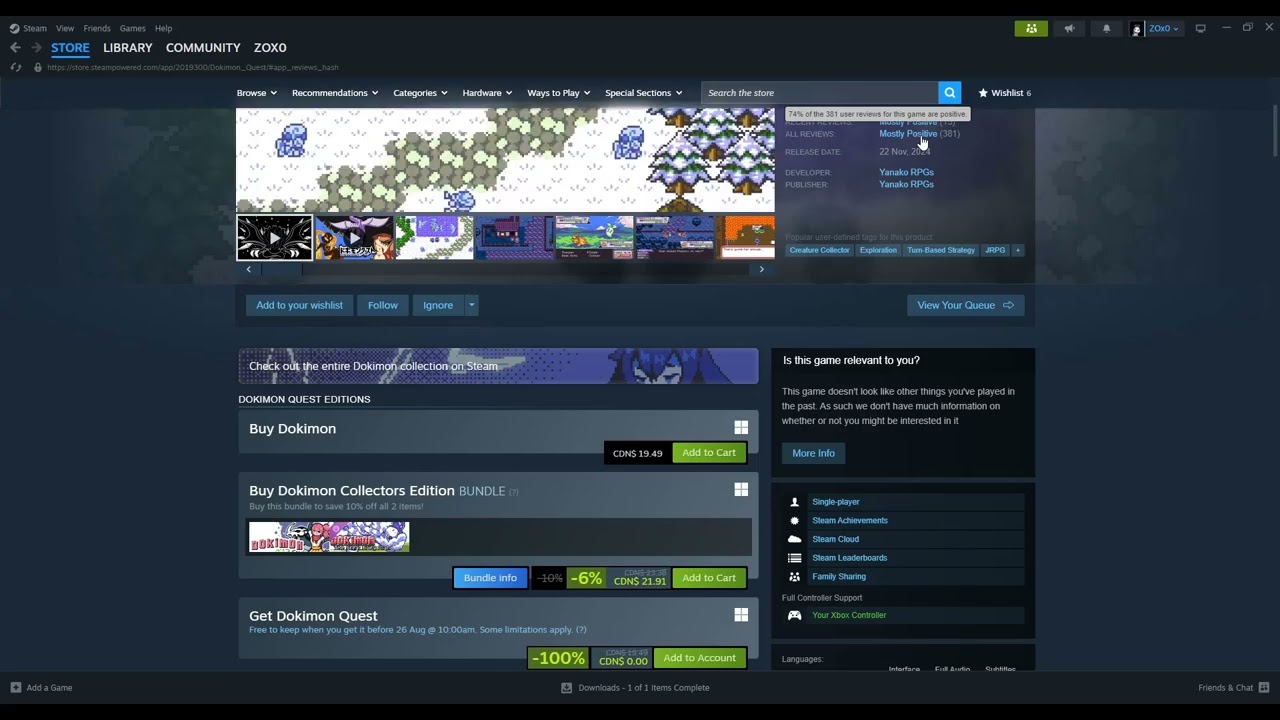This screenshot has height=720, width=1280.
Task: Open the arrow dropdown next to Ignore
Action: (x=471, y=305)
